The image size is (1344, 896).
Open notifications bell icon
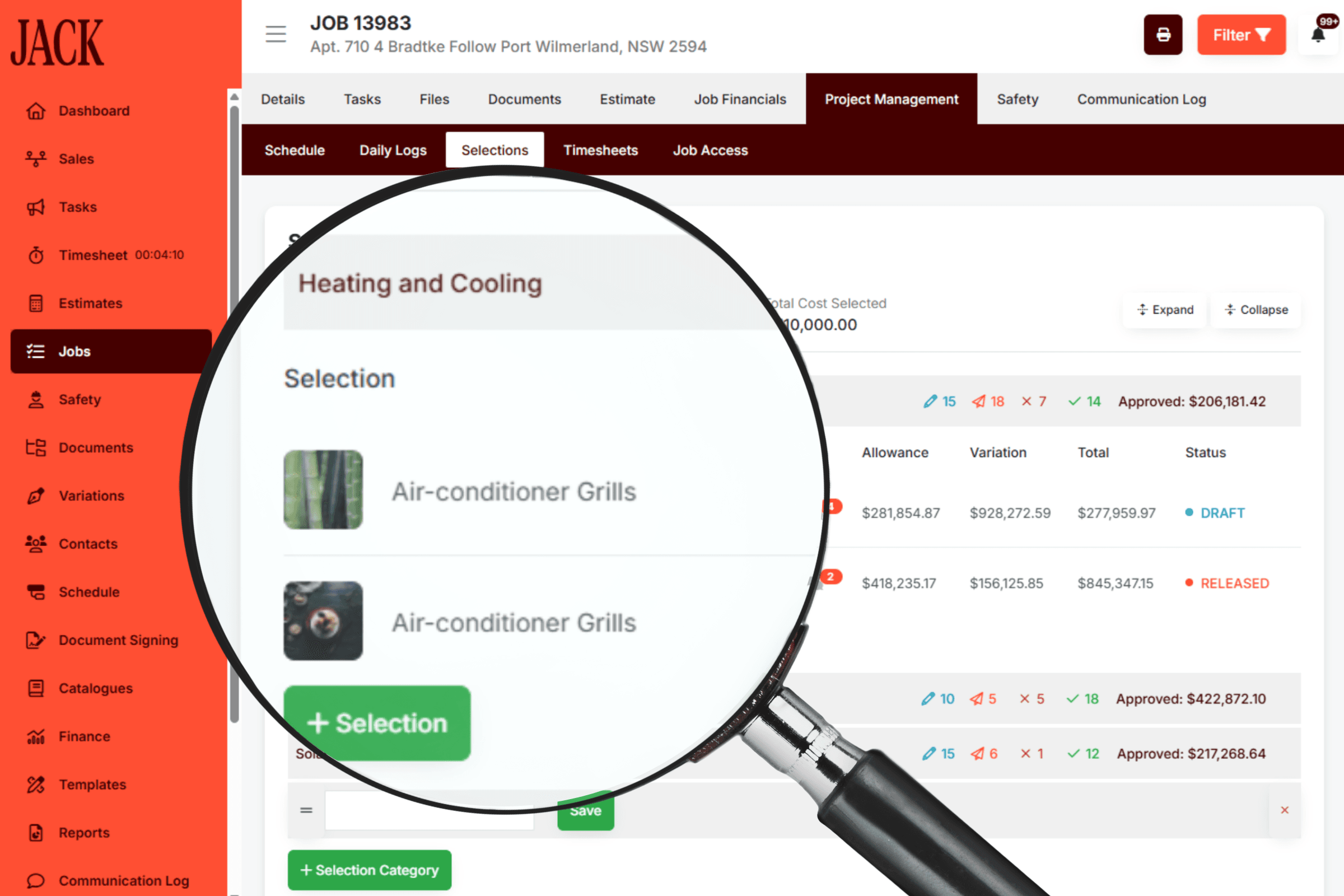(x=1318, y=35)
